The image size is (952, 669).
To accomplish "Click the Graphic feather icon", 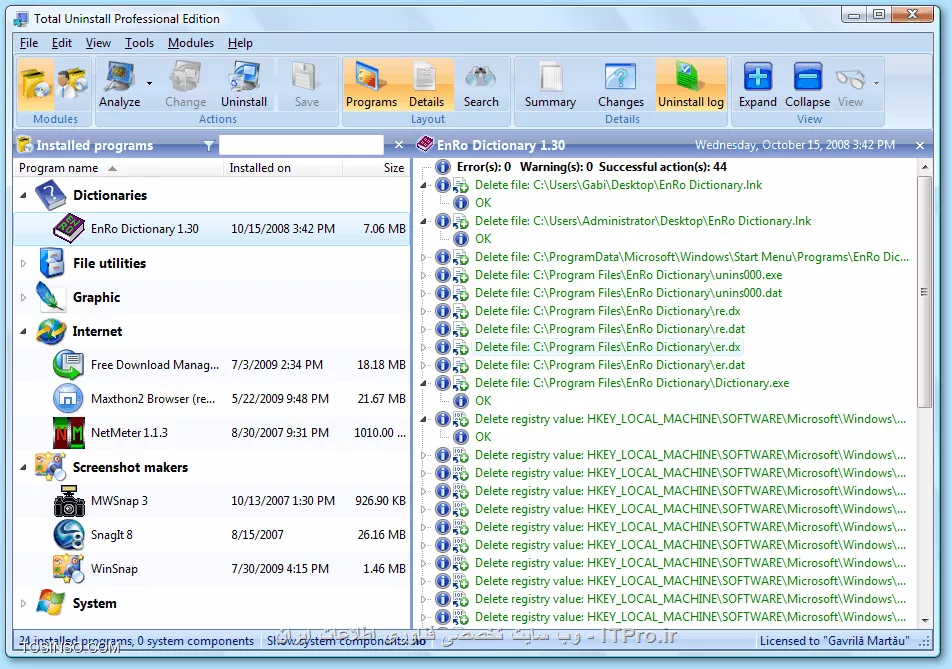I will click(50, 297).
